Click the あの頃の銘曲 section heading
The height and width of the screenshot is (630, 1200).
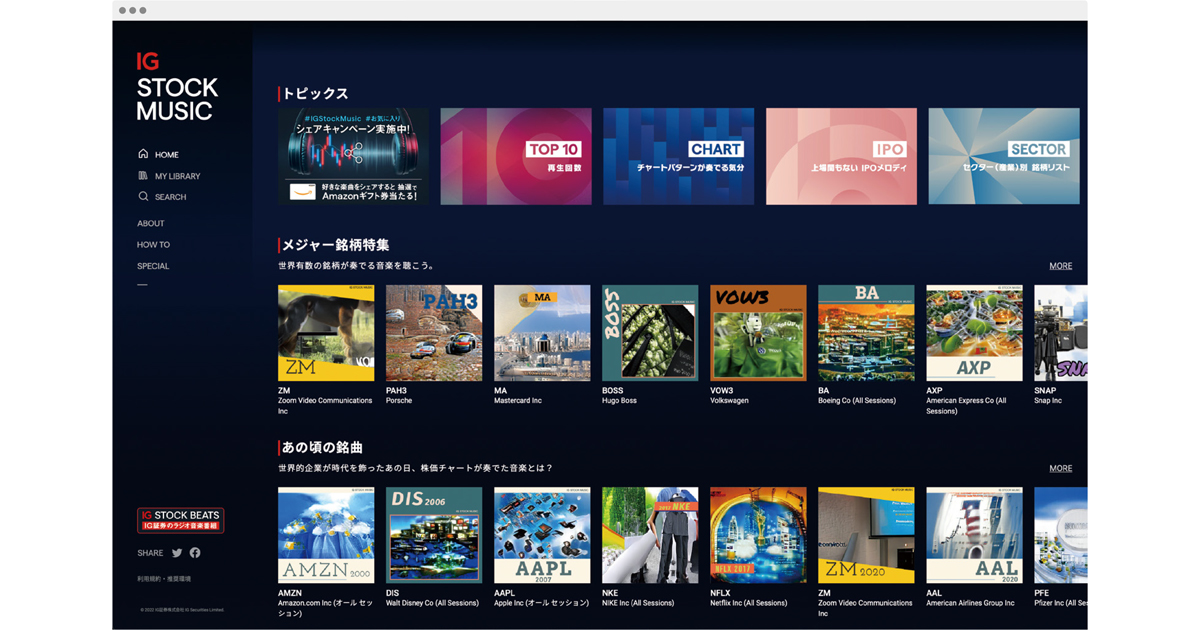pyautogui.click(x=322, y=447)
